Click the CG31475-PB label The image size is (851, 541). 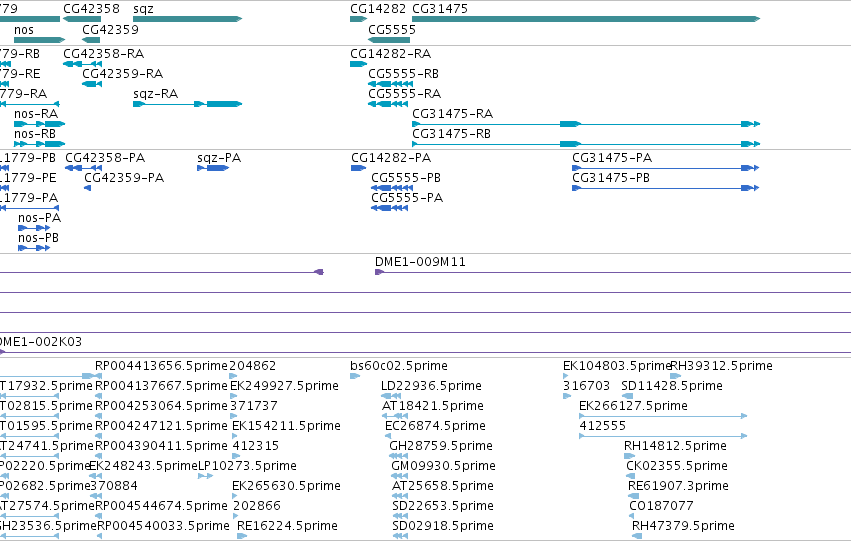(611, 178)
